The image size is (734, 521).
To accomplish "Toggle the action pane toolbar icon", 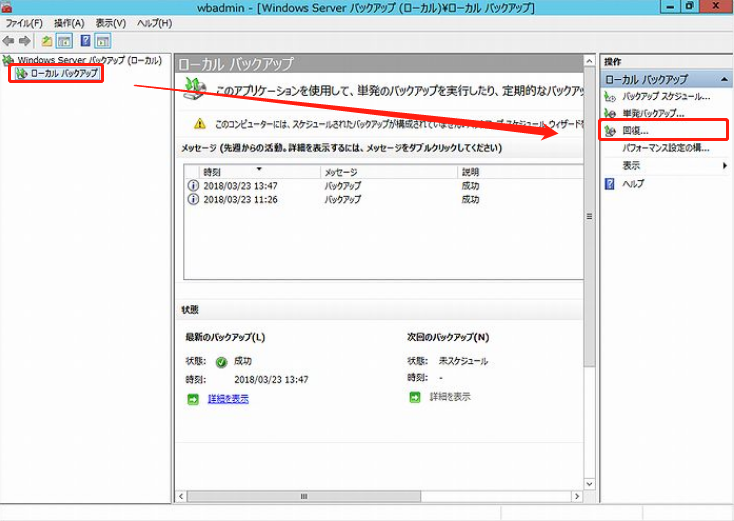I will point(103,41).
